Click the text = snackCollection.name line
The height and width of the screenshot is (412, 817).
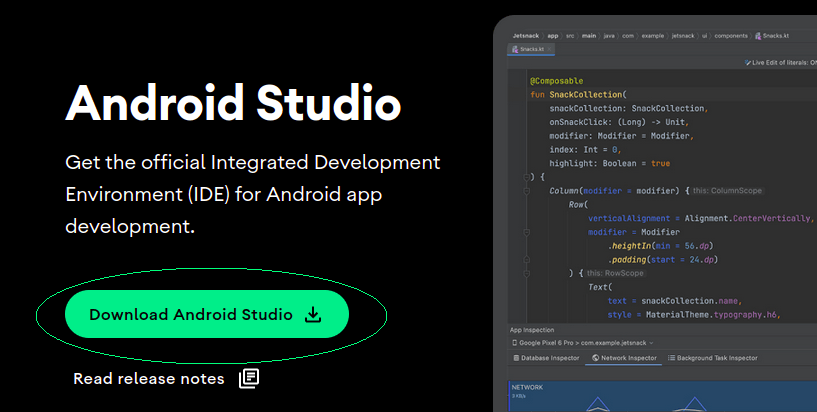coord(674,301)
